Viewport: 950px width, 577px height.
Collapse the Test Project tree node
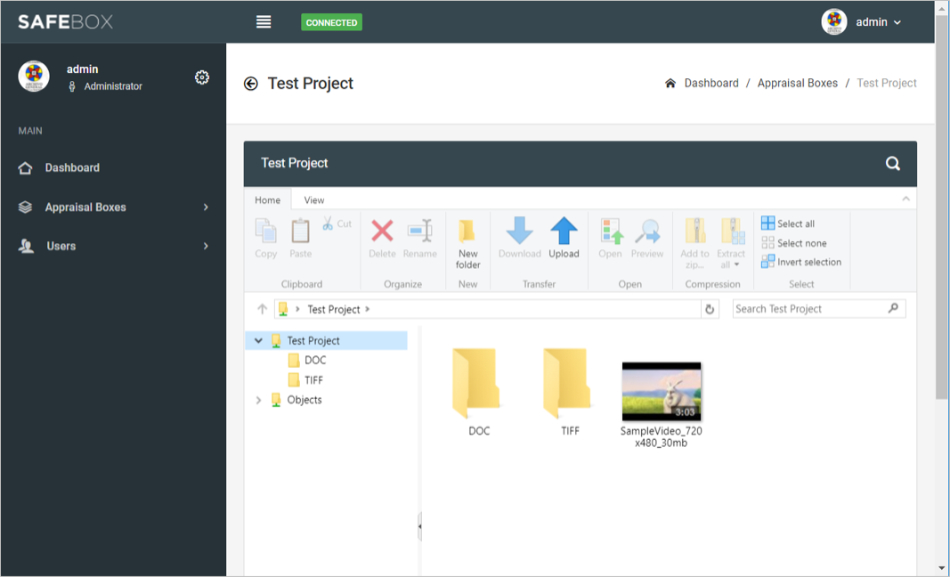click(x=259, y=341)
